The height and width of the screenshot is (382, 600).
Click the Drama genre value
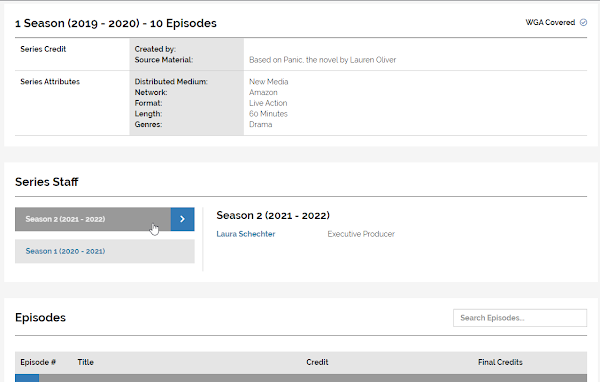(x=261, y=124)
